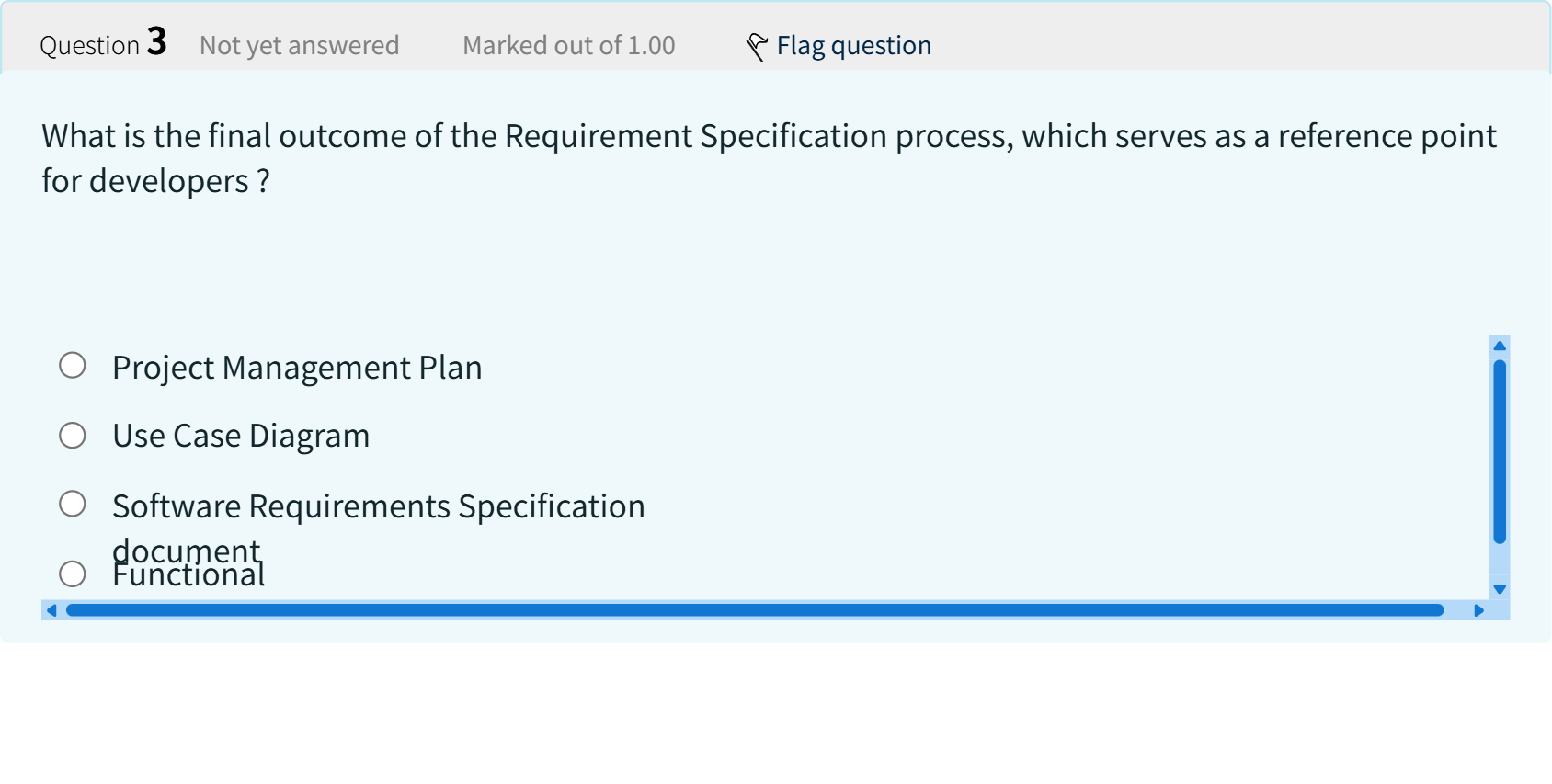Select the Project Management Plan radio button
Screen dimensions: 1552x784
pos(73,366)
